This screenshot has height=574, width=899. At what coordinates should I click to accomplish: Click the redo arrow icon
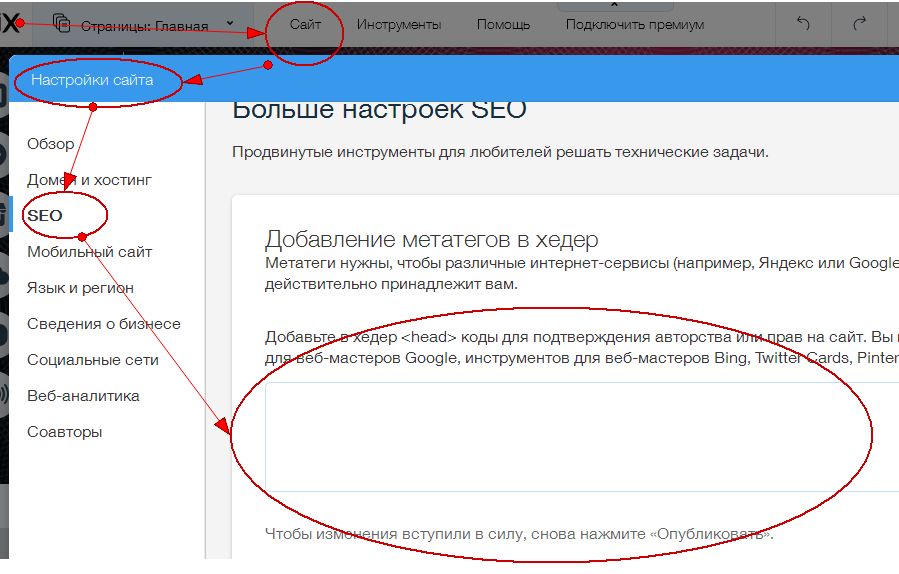859,24
